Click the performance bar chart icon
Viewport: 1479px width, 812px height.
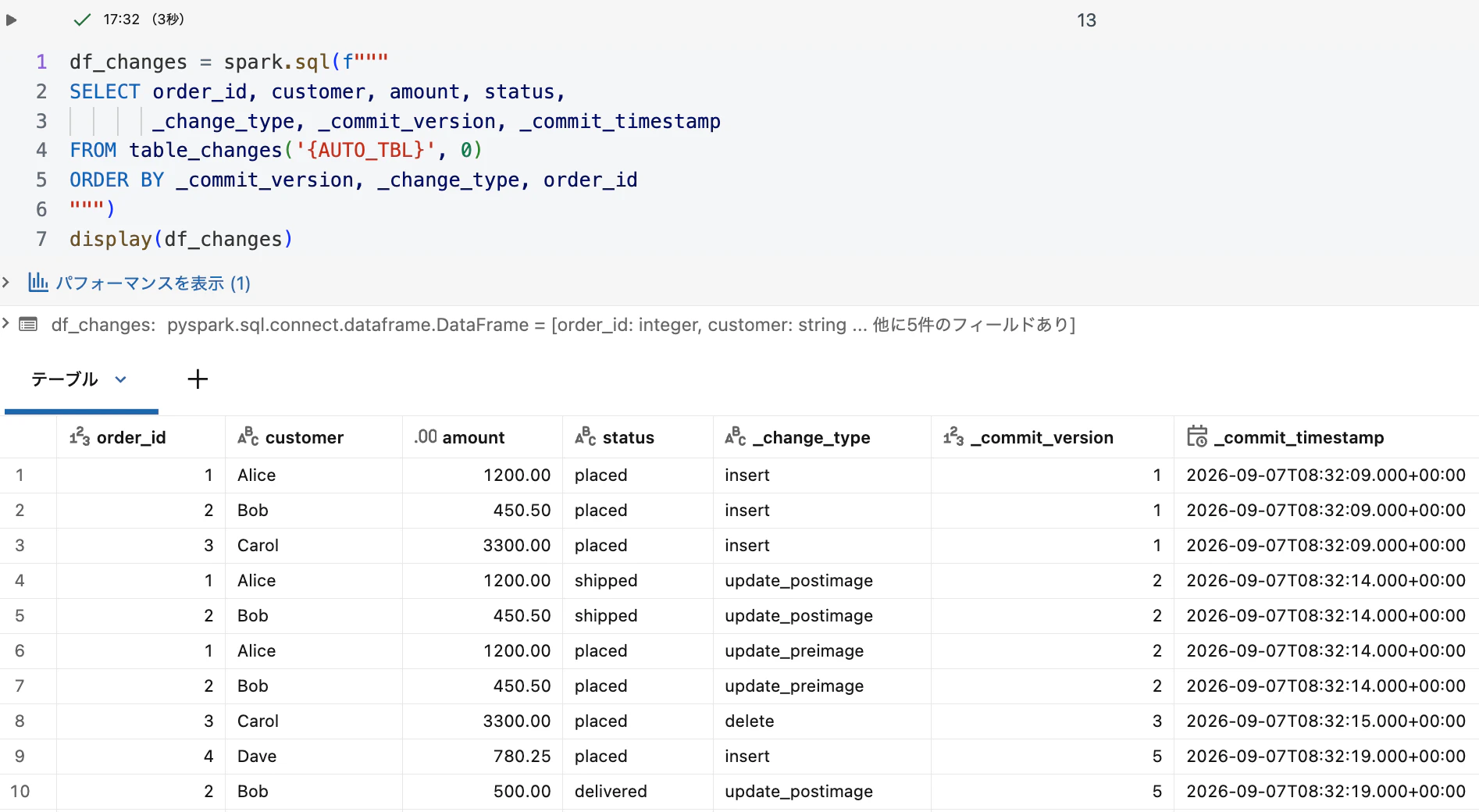click(38, 282)
